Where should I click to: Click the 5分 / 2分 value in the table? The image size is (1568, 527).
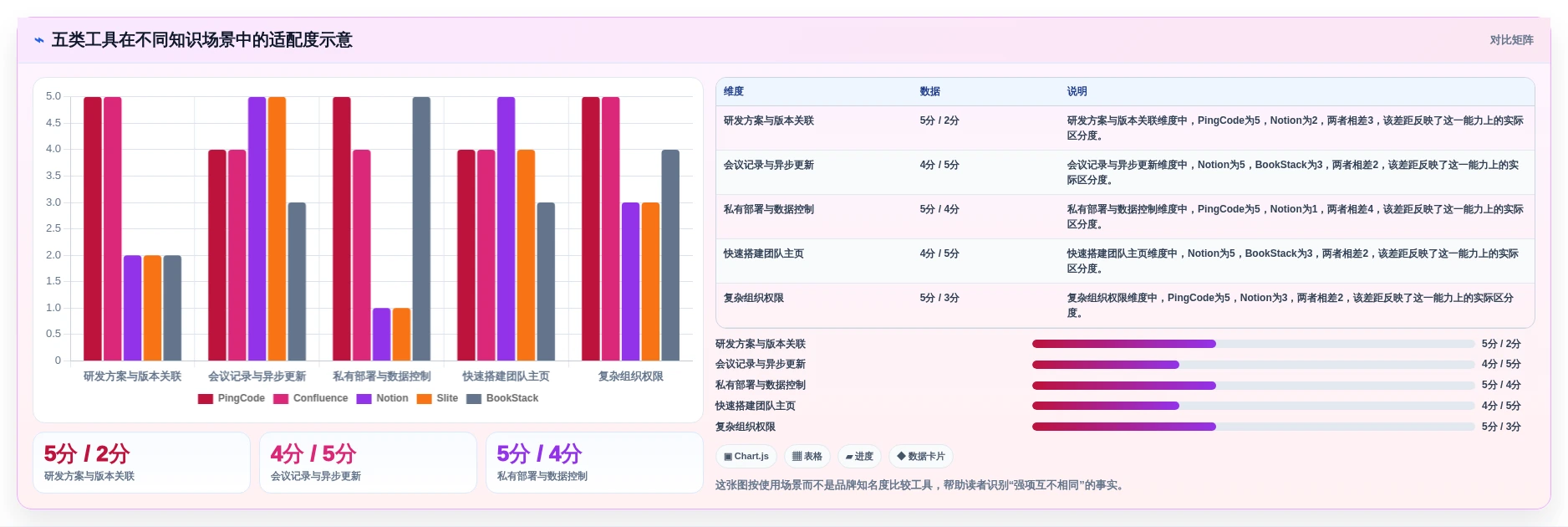point(939,120)
